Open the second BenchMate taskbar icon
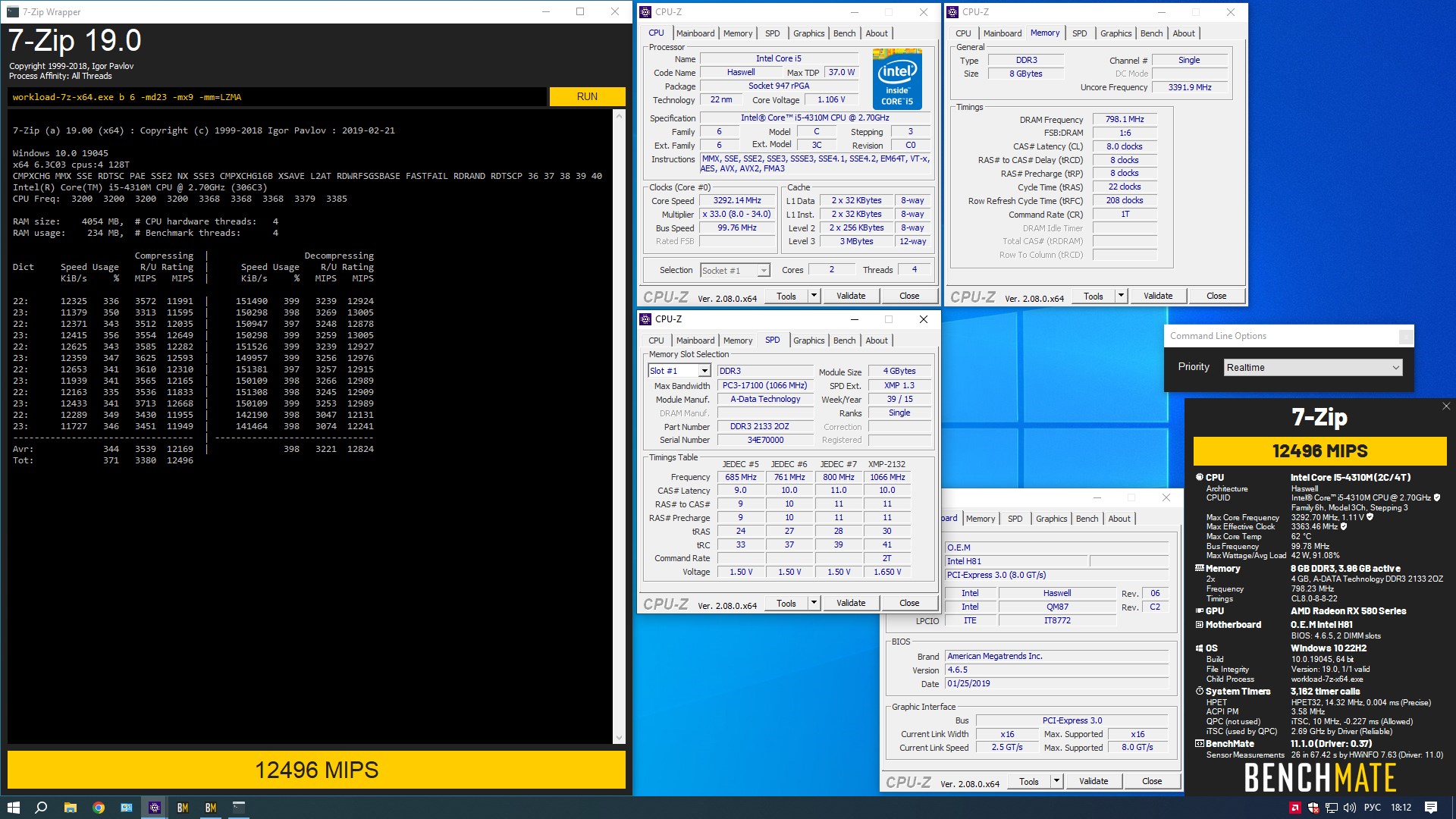Viewport: 1456px width, 819px height. (x=211, y=808)
